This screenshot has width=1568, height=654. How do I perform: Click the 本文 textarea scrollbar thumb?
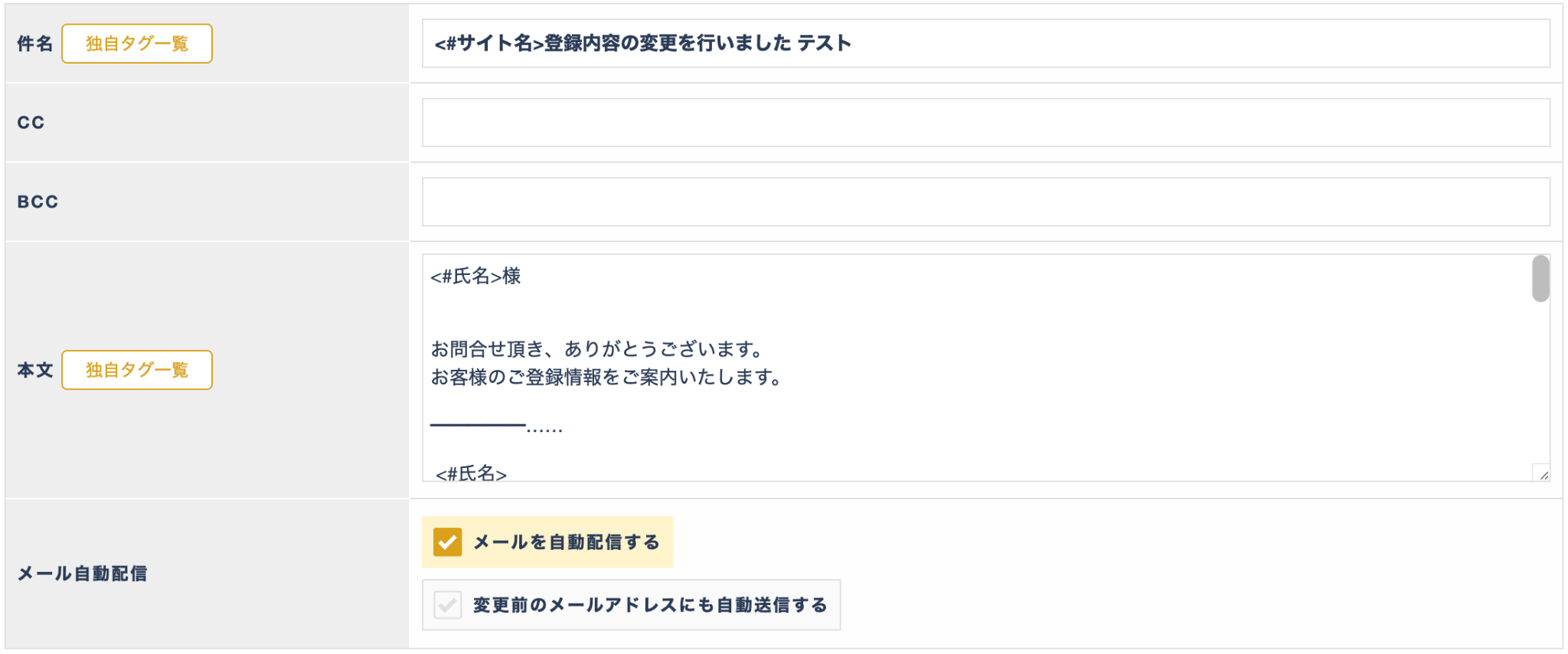click(x=1540, y=279)
